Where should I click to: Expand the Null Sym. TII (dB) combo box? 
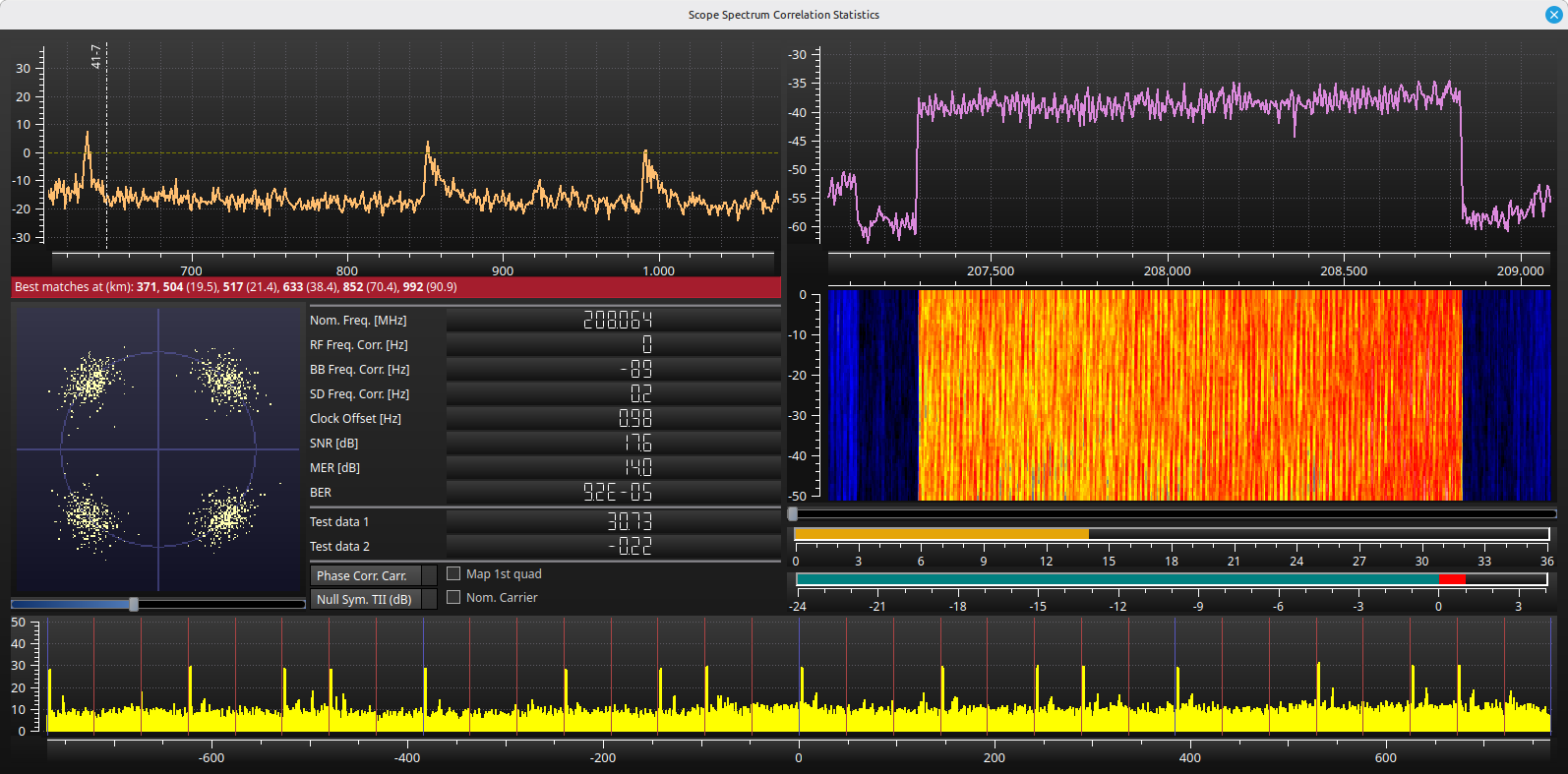(x=374, y=599)
